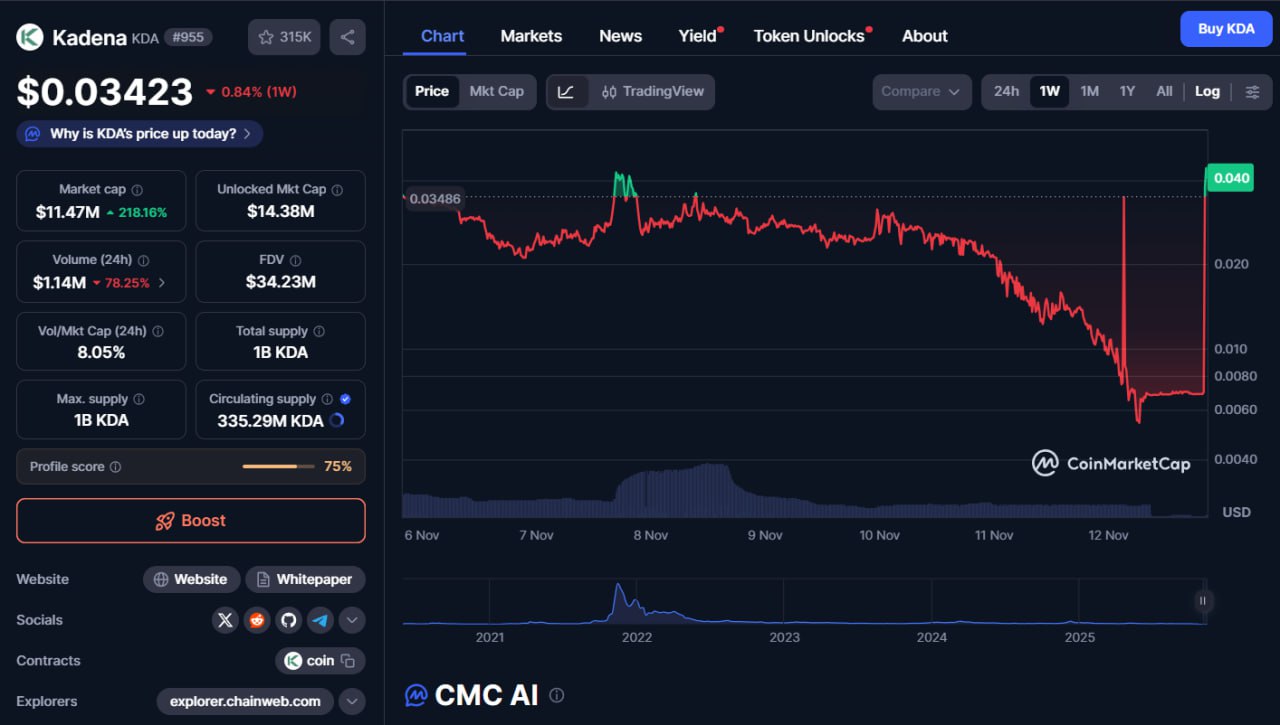Expand more socials chevron

coord(351,620)
